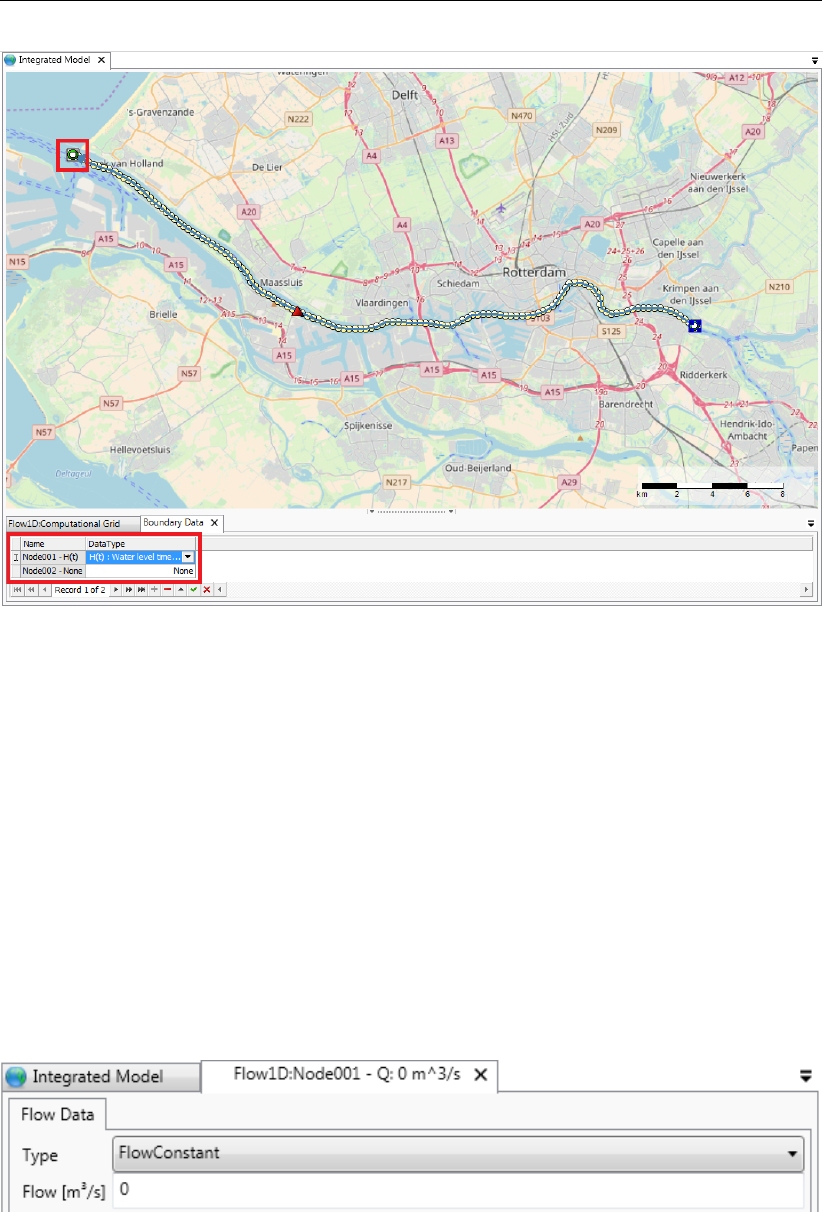
Task: Go to previous record in navigator
Action: 44,590
